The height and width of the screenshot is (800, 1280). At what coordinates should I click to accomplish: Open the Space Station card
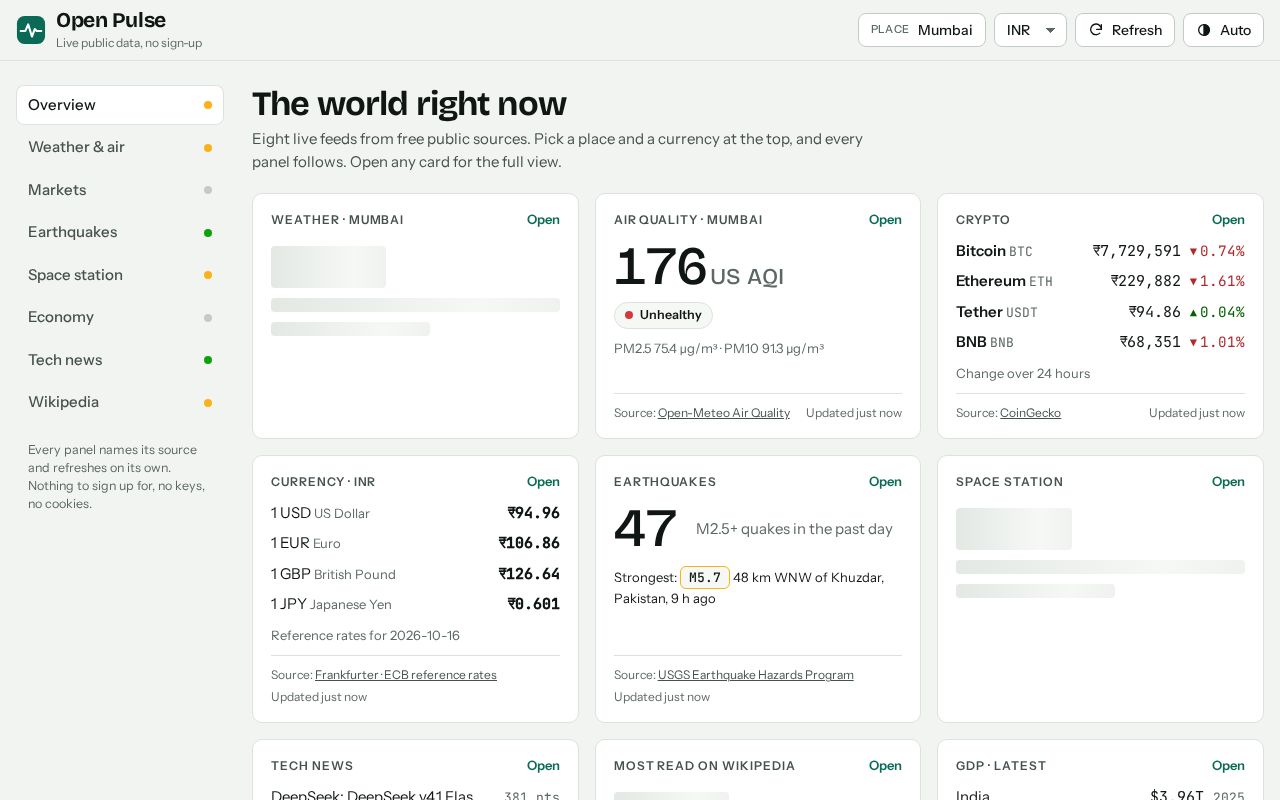1228,482
